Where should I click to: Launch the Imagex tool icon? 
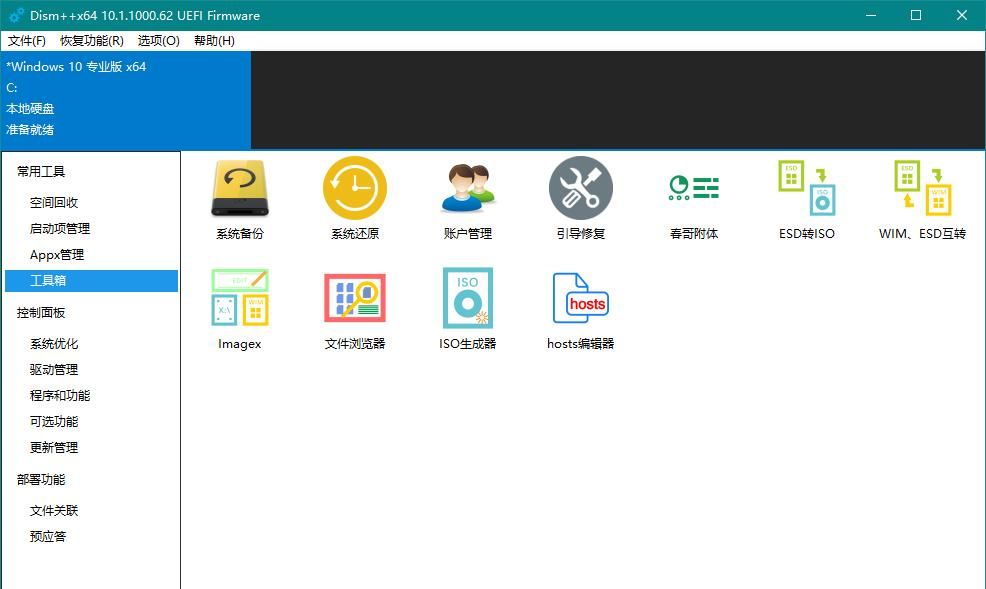click(240, 298)
